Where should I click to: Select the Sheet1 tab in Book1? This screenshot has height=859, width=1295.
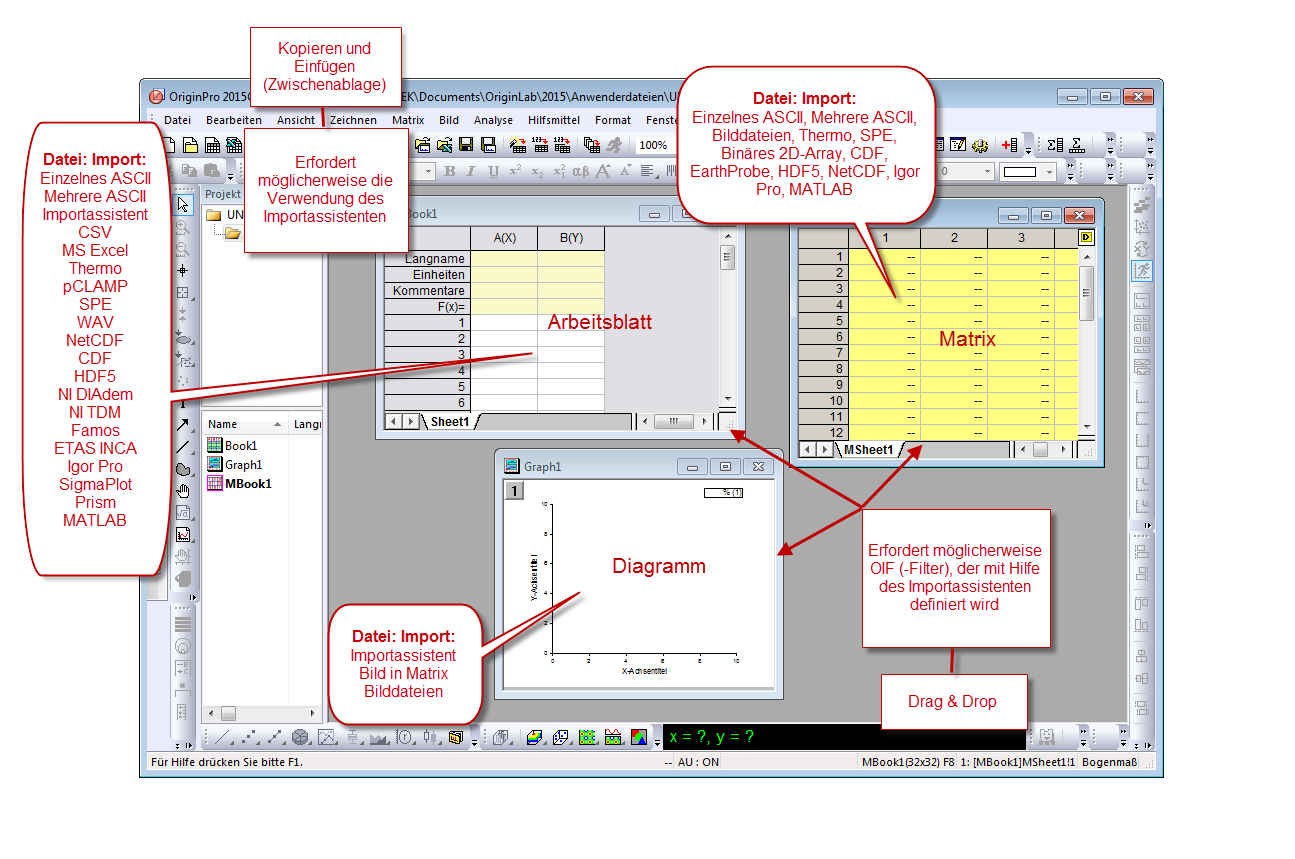[x=450, y=422]
